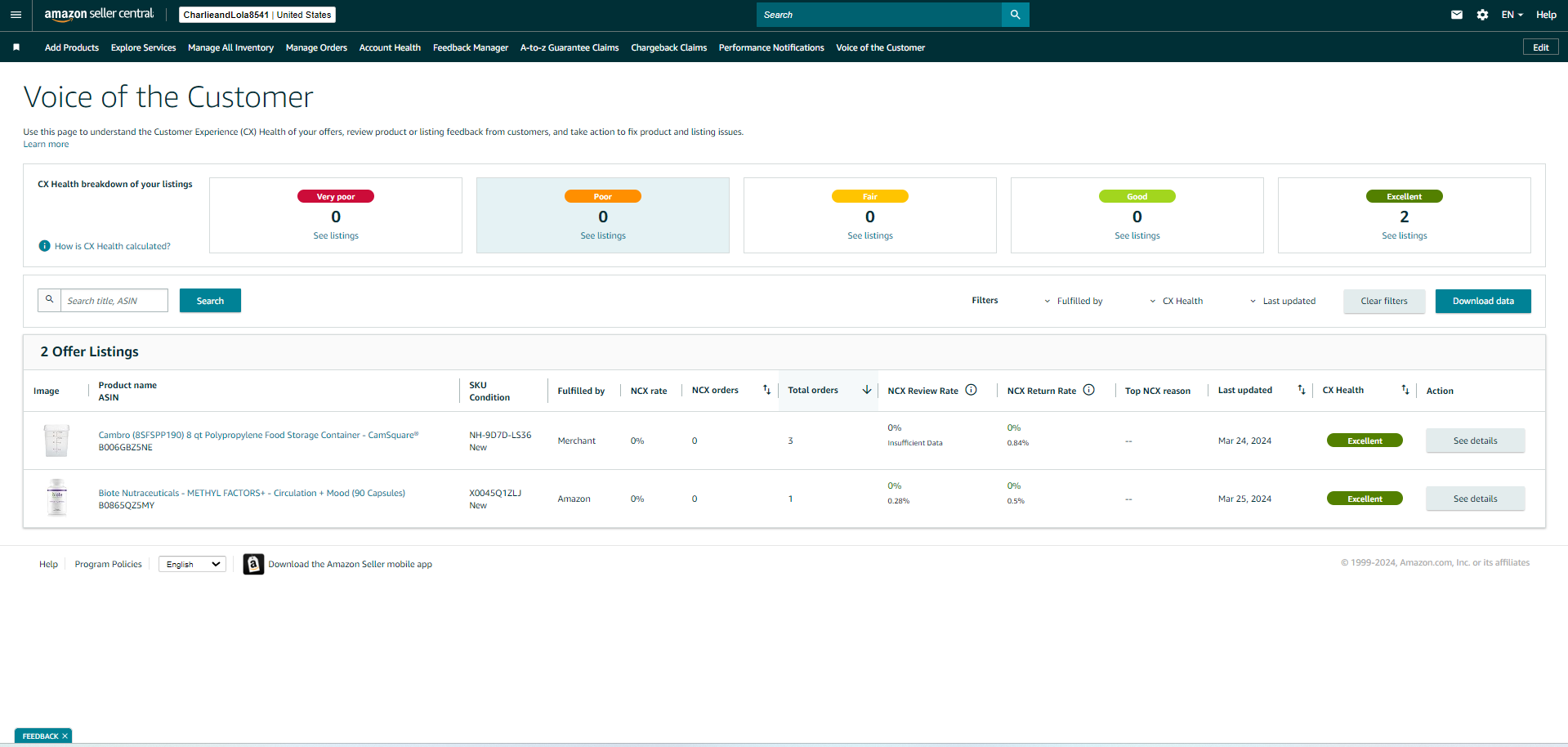Screen dimensions: 1568x747
Task: Click Clear filters button
Action: (x=1384, y=301)
